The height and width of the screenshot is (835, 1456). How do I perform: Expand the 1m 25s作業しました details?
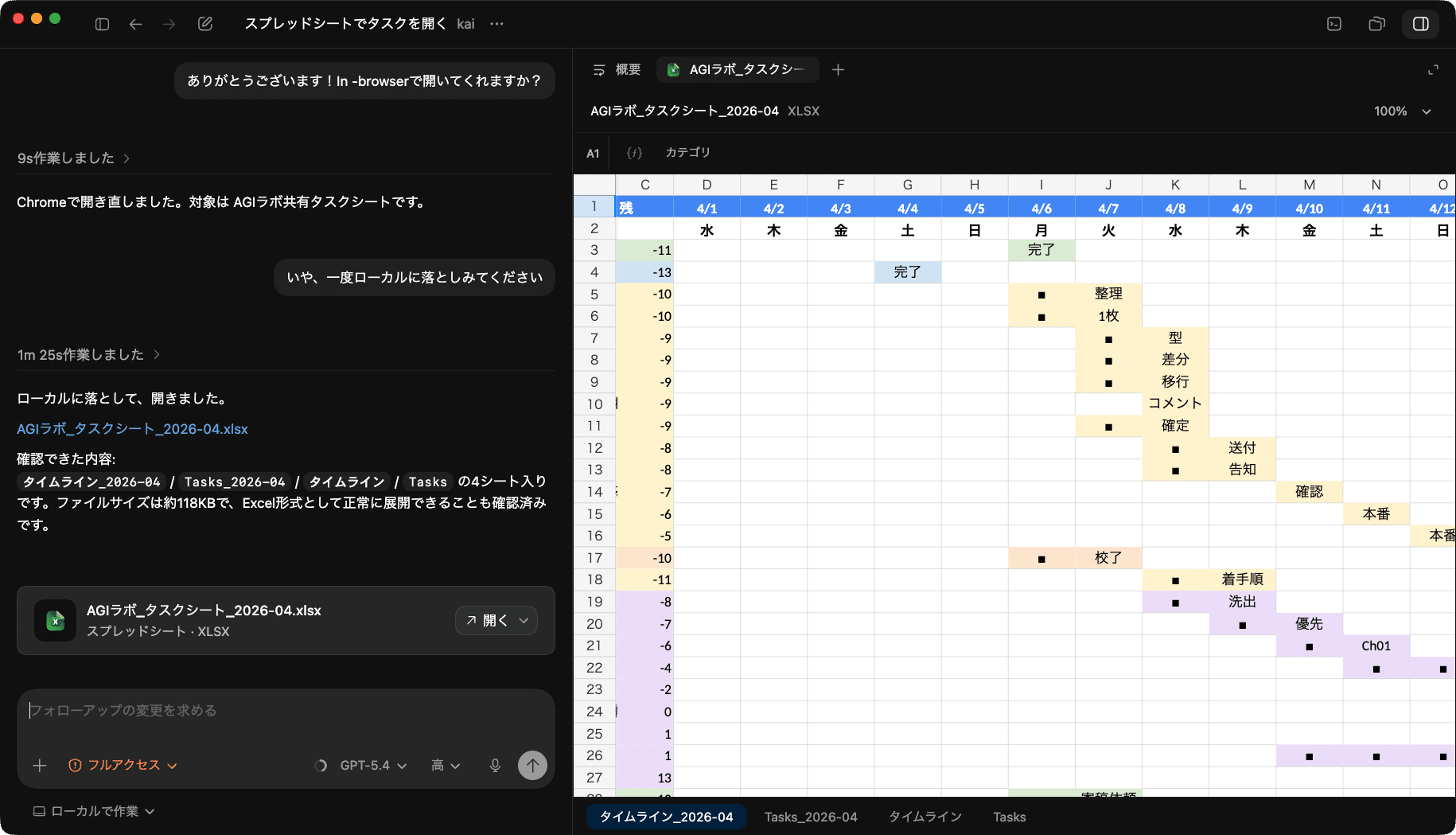click(88, 354)
